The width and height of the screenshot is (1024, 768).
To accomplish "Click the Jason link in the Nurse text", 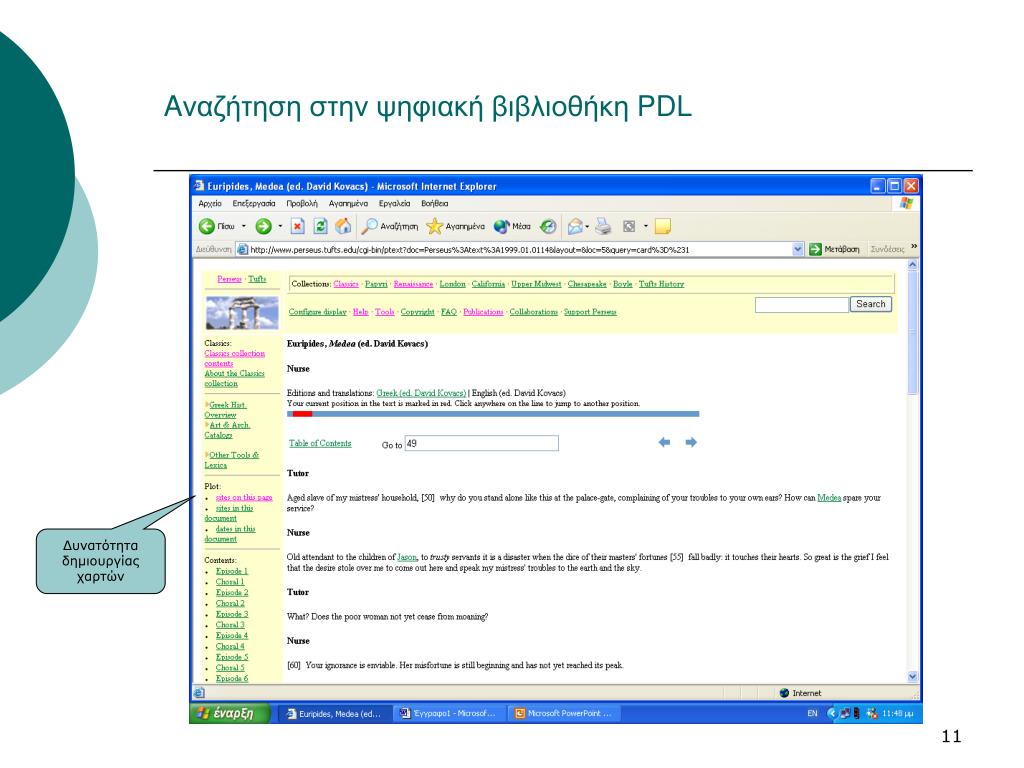I will pyautogui.click(x=407, y=557).
